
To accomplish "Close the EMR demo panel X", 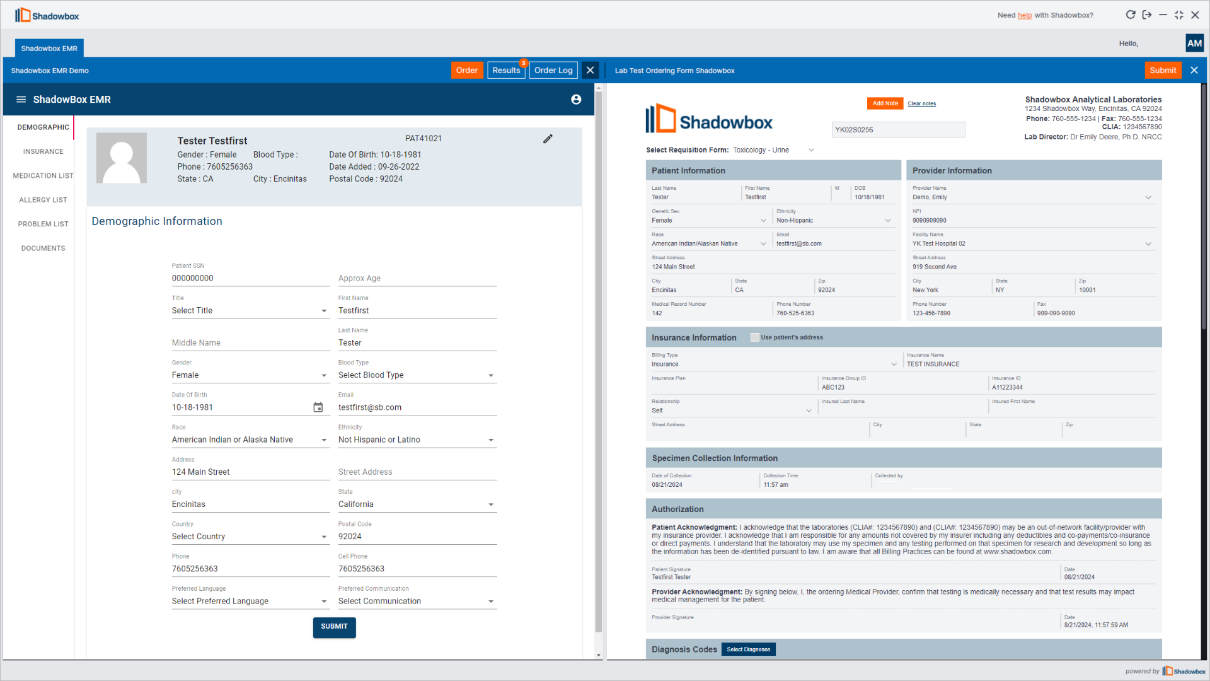I will pyautogui.click(x=590, y=70).
